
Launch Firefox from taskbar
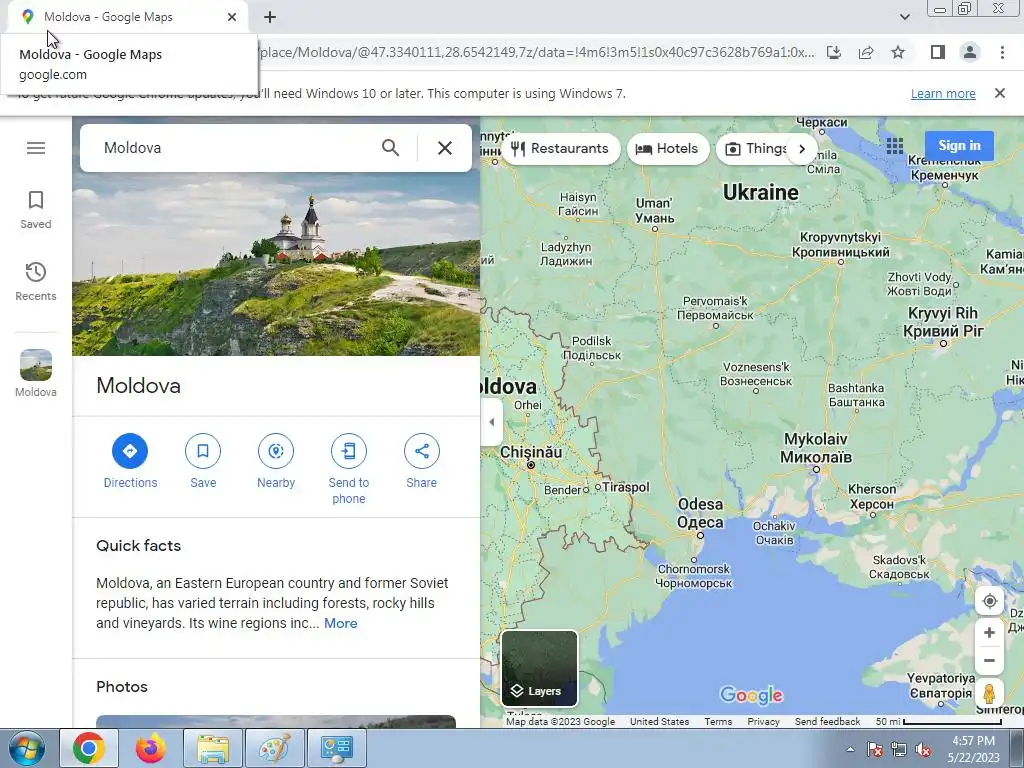[x=151, y=748]
